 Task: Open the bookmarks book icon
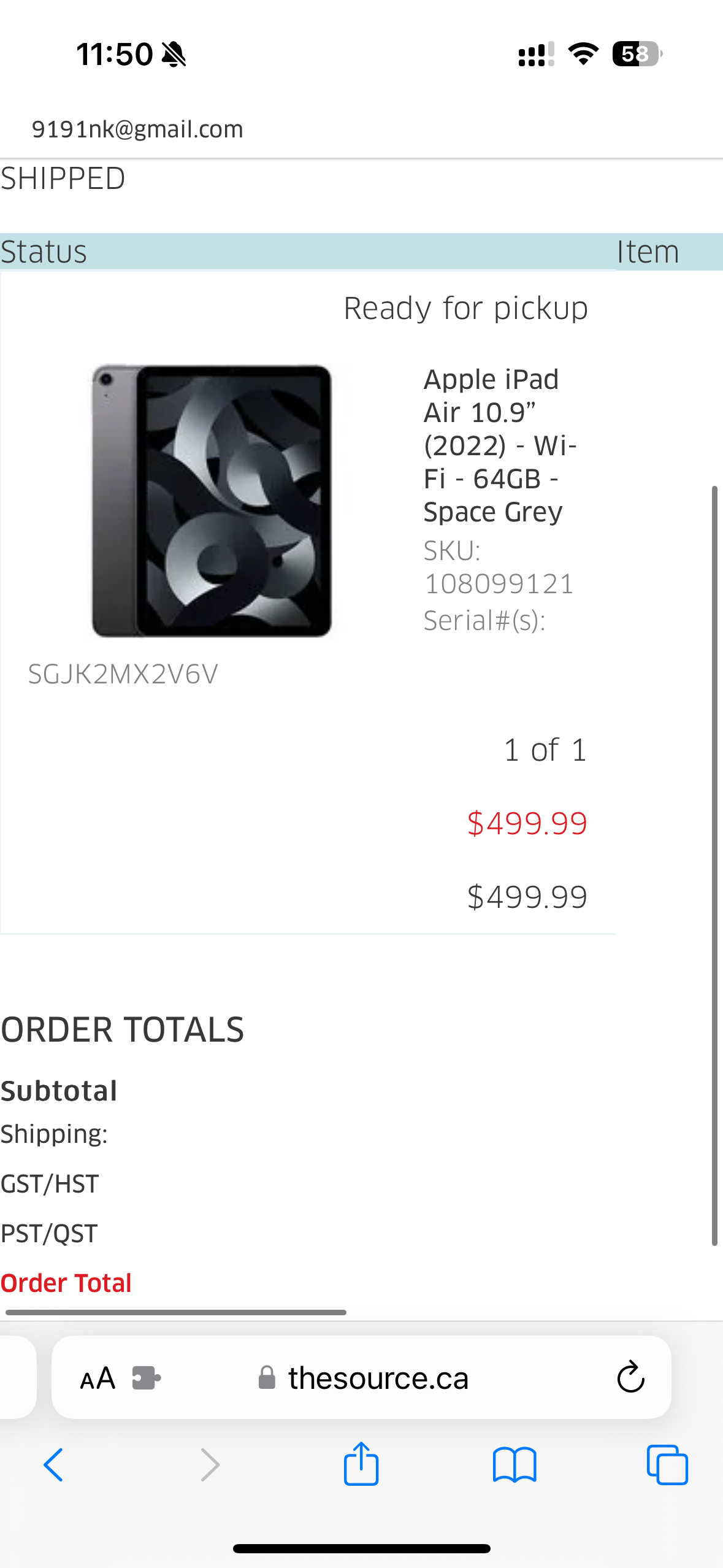click(x=515, y=1465)
